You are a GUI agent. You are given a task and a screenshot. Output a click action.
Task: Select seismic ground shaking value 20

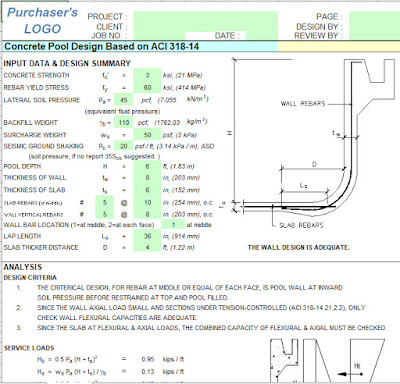coord(123,146)
